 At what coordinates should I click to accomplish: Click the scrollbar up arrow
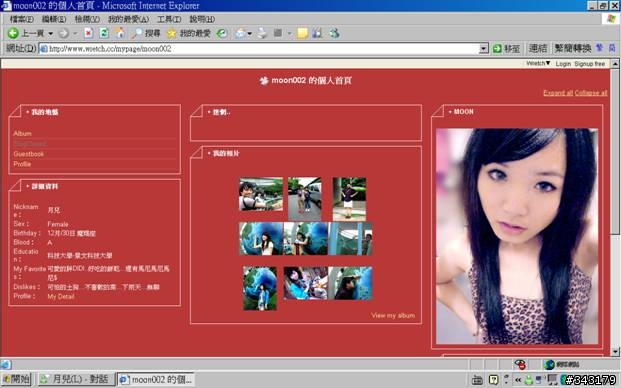pos(615,63)
